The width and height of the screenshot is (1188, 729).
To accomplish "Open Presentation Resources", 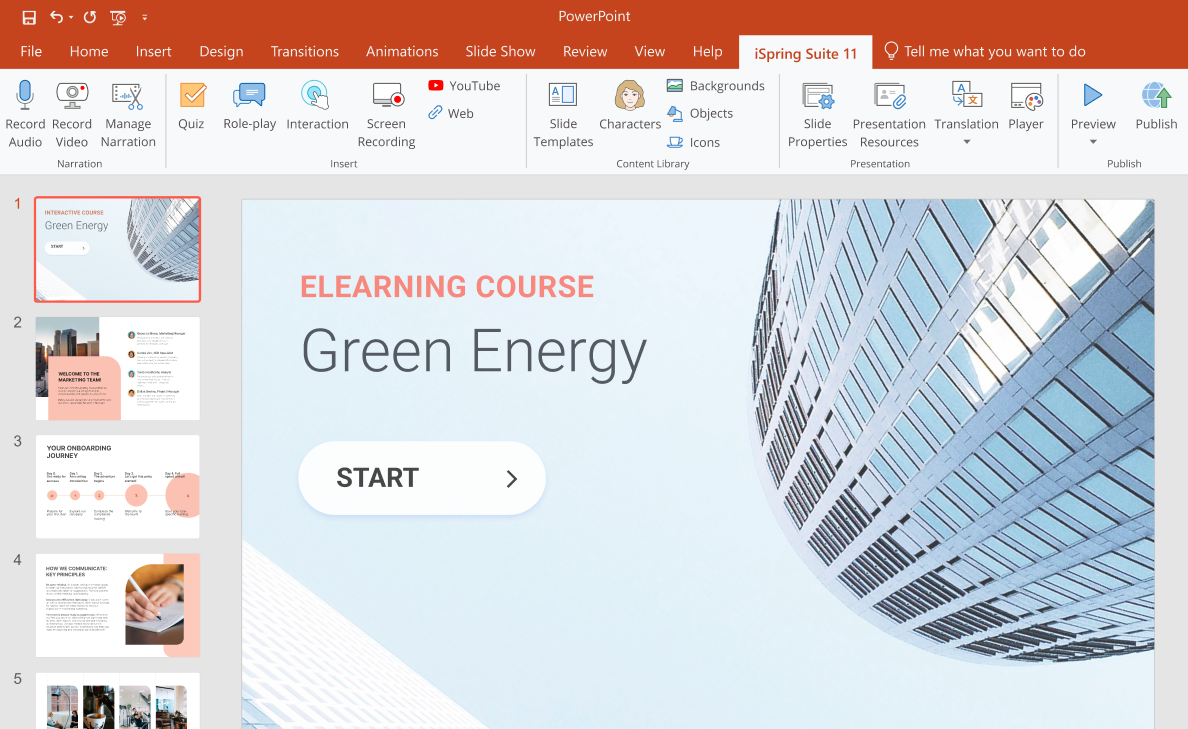I will pyautogui.click(x=888, y=96).
